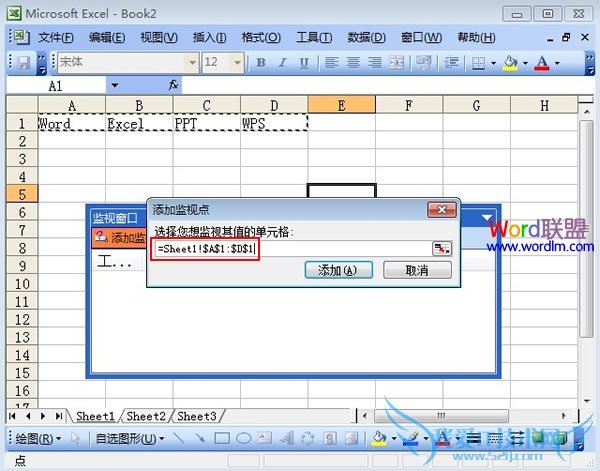Open the 插入(I) menu
The image size is (600, 471).
point(209,37)
